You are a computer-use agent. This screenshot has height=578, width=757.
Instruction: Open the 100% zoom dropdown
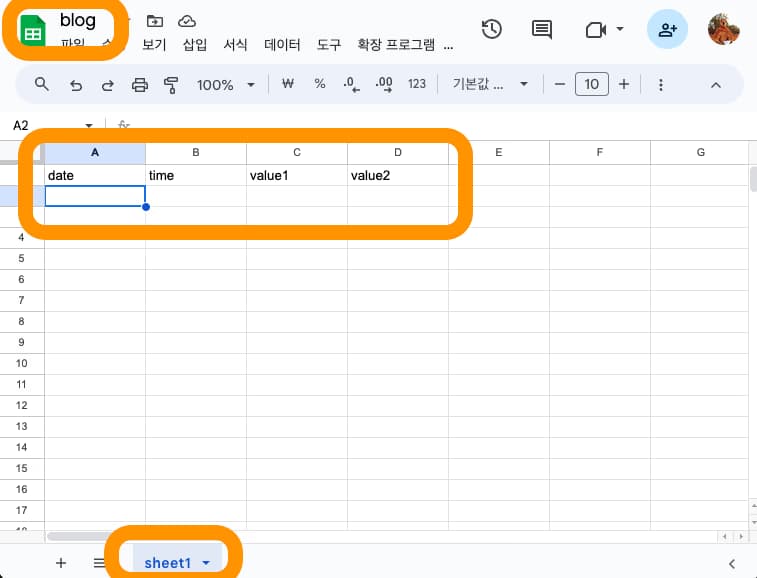coord(224,85)
